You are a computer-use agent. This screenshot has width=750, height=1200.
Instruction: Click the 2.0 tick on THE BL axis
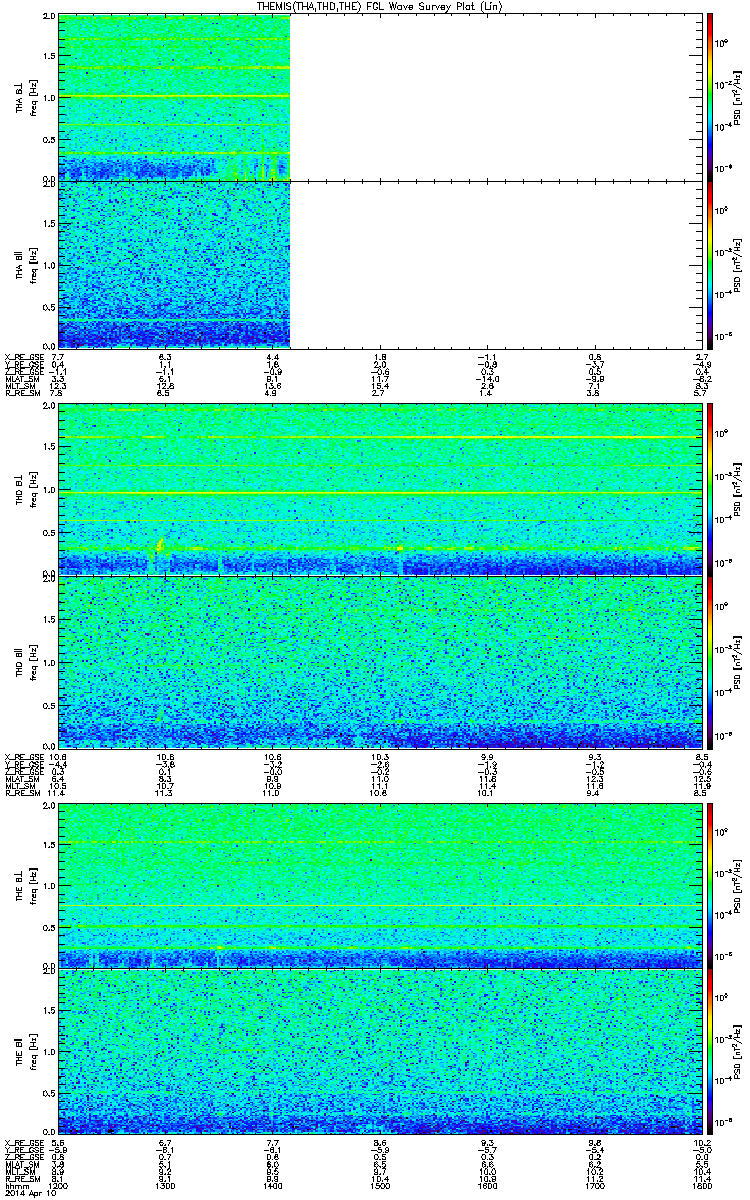pos(48,806)
